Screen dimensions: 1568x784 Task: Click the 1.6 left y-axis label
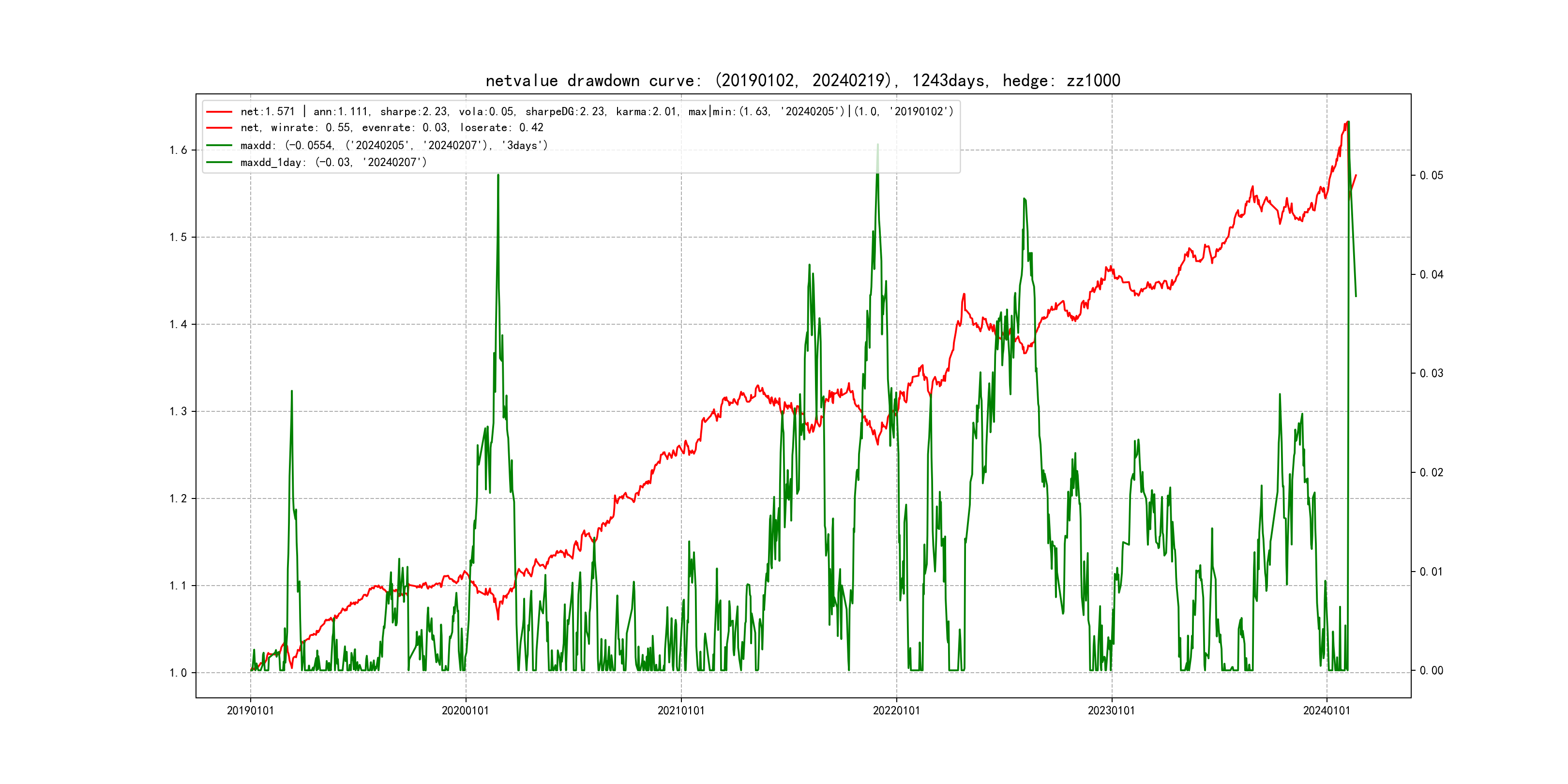[178, 151]
